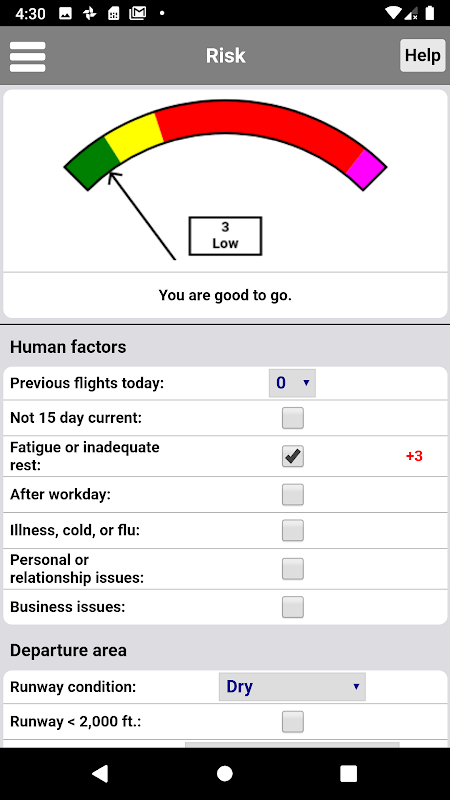The height and width of the screenshot is (800, 450).
Task: Open the hamburger menu icon
Action: 28,56
